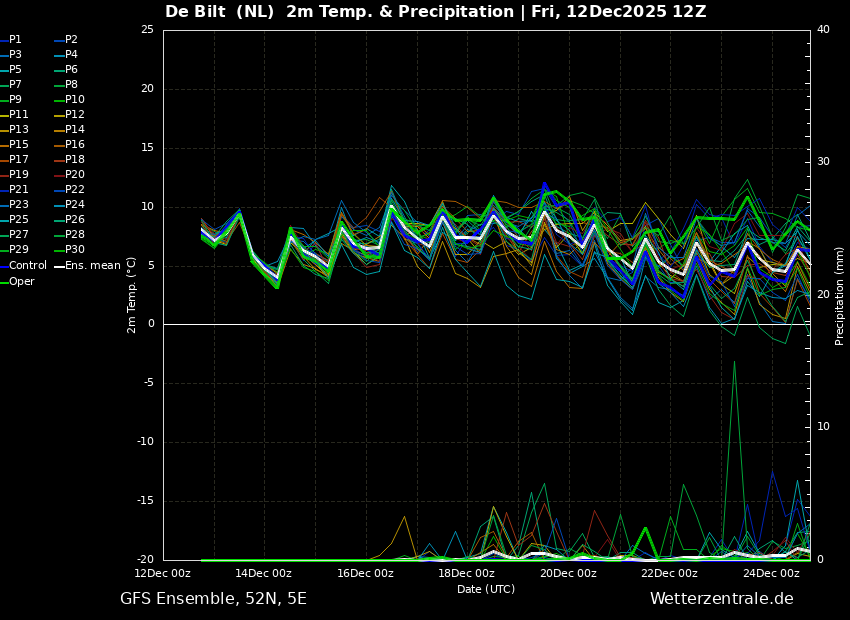This screenshot has height=620, width=850.
Task: Click the P18 legend entry
Action: click(x=70, y=159)
